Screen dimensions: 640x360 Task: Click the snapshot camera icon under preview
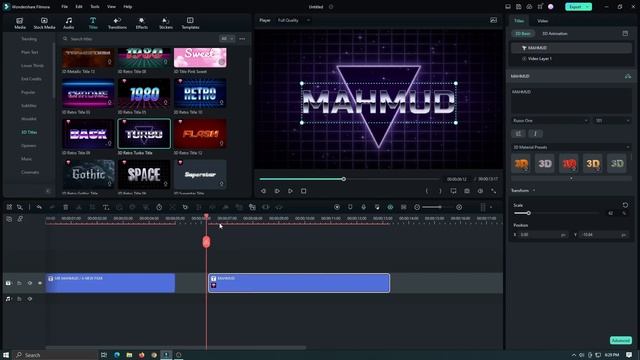(467, 191)
